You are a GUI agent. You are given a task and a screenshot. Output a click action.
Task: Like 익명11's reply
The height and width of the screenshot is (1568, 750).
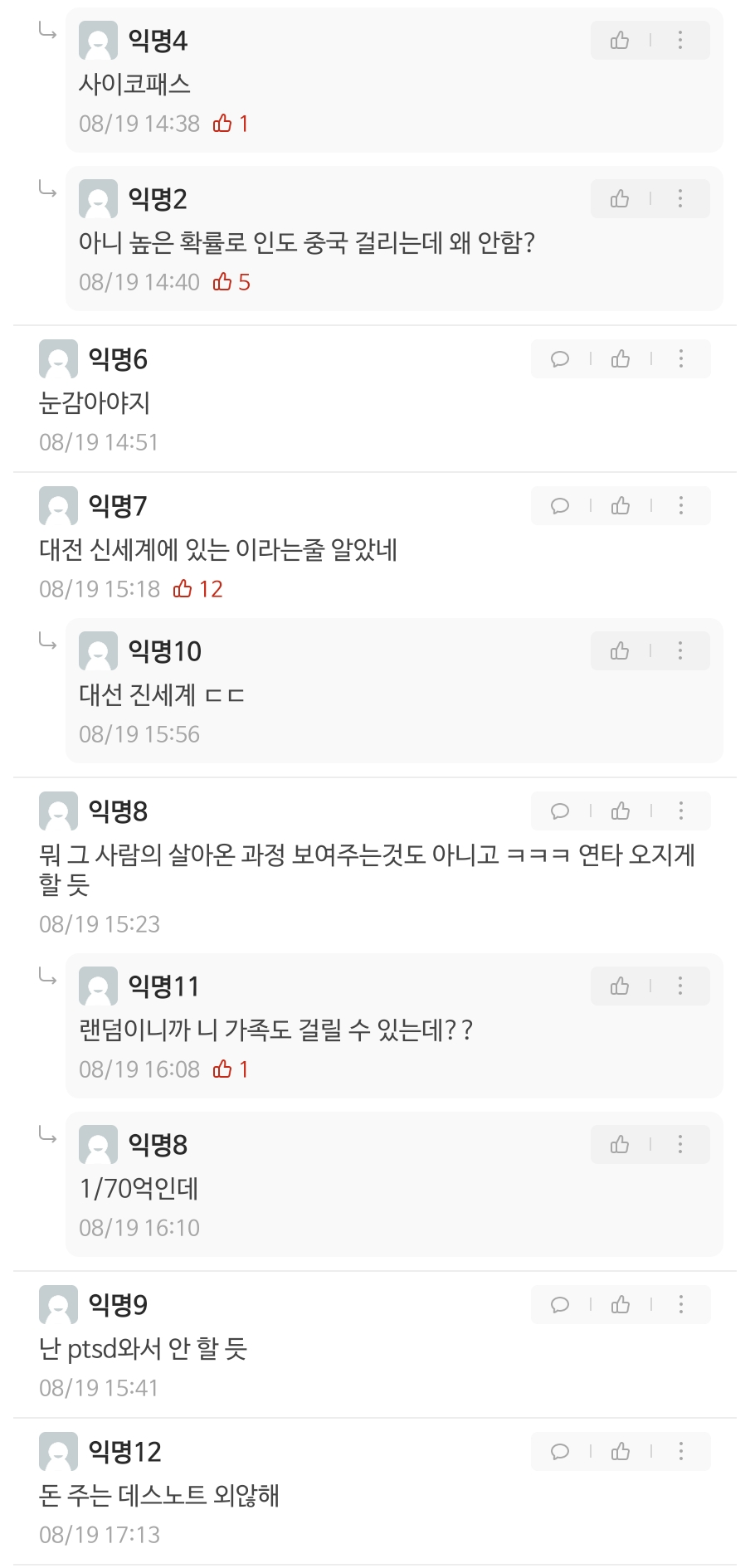[620, 986]
